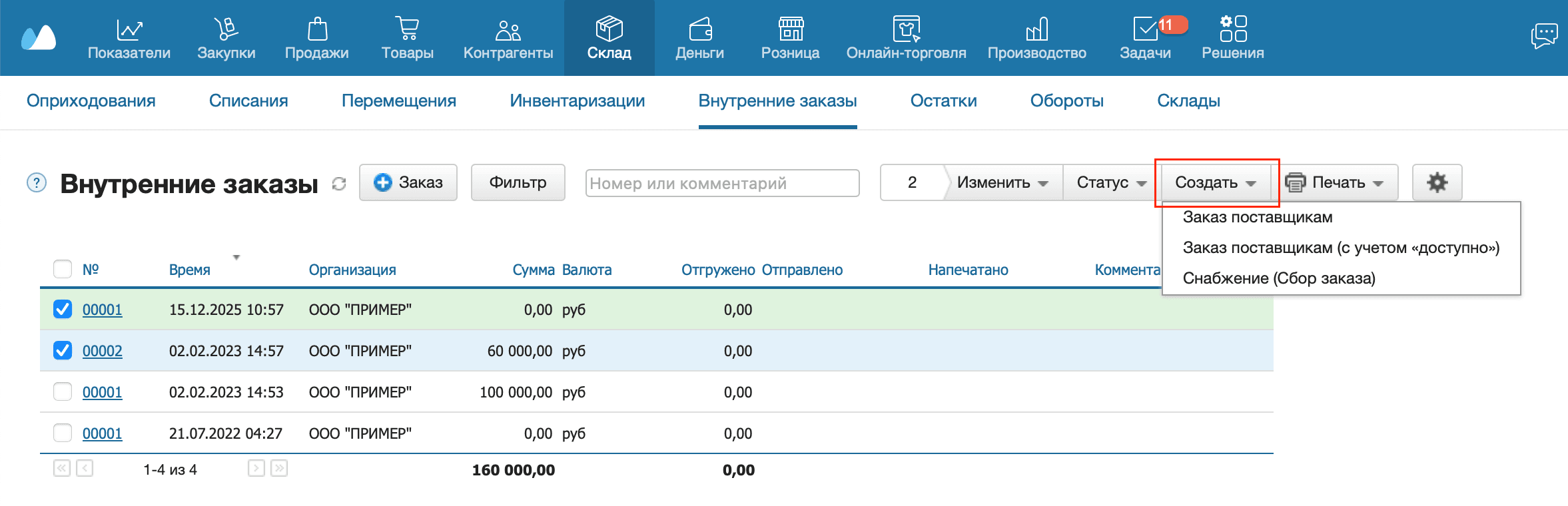
Task: Sort by Отгружено column header
Action: pos(718,270)
